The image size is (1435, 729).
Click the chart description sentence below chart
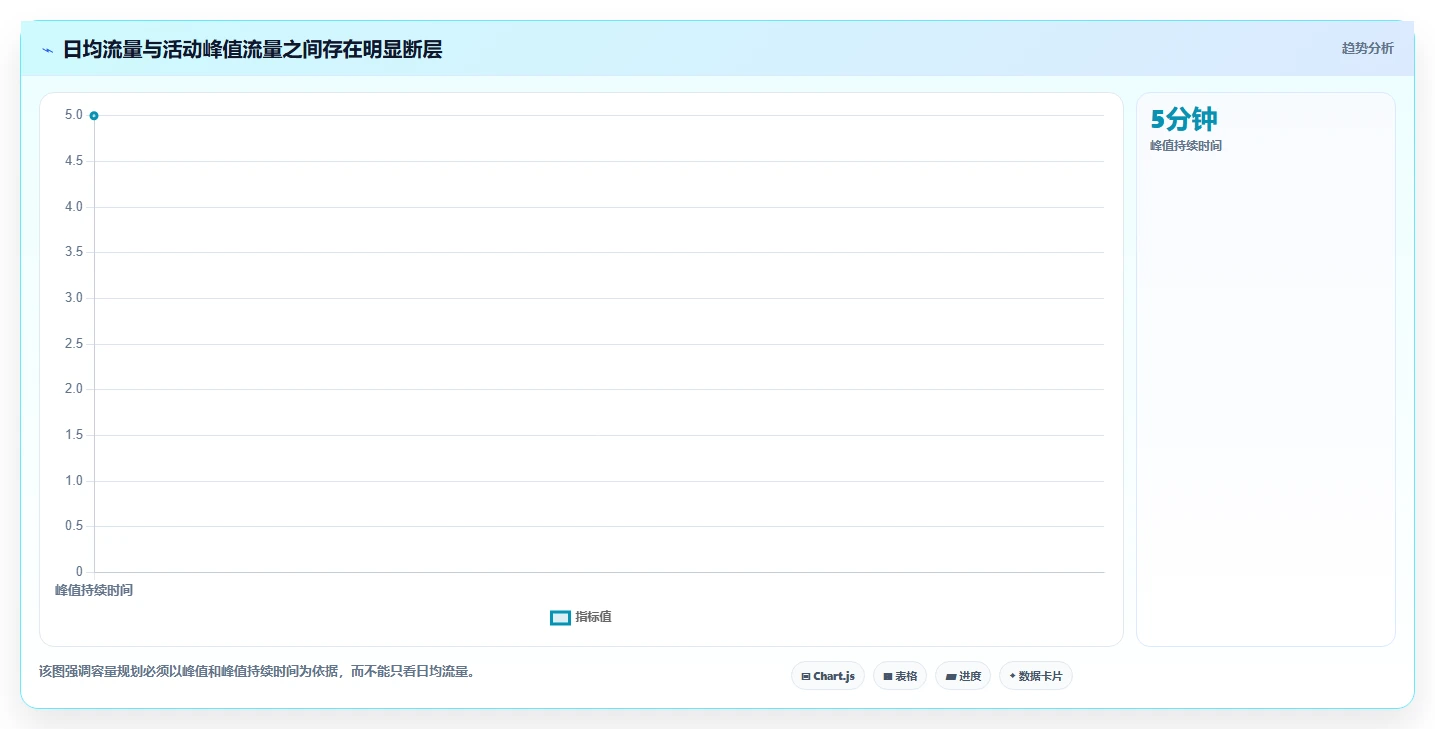click(x=259, y=671)
